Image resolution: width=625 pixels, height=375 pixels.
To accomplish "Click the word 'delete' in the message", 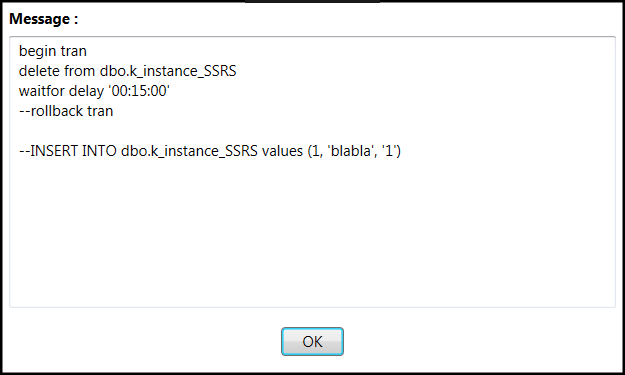I will tap(39, 71).
